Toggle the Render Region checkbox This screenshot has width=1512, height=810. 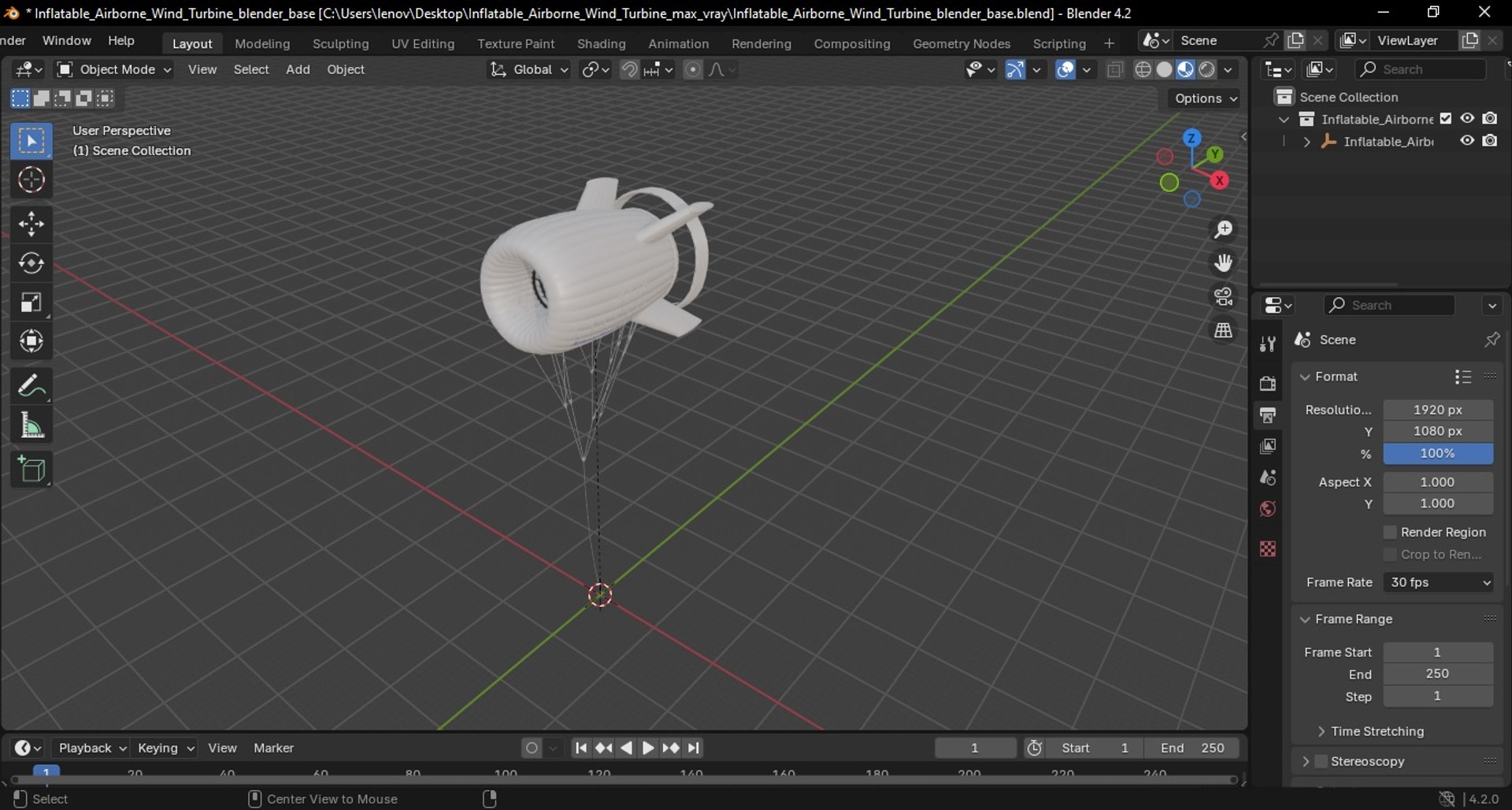(1390, 533)
